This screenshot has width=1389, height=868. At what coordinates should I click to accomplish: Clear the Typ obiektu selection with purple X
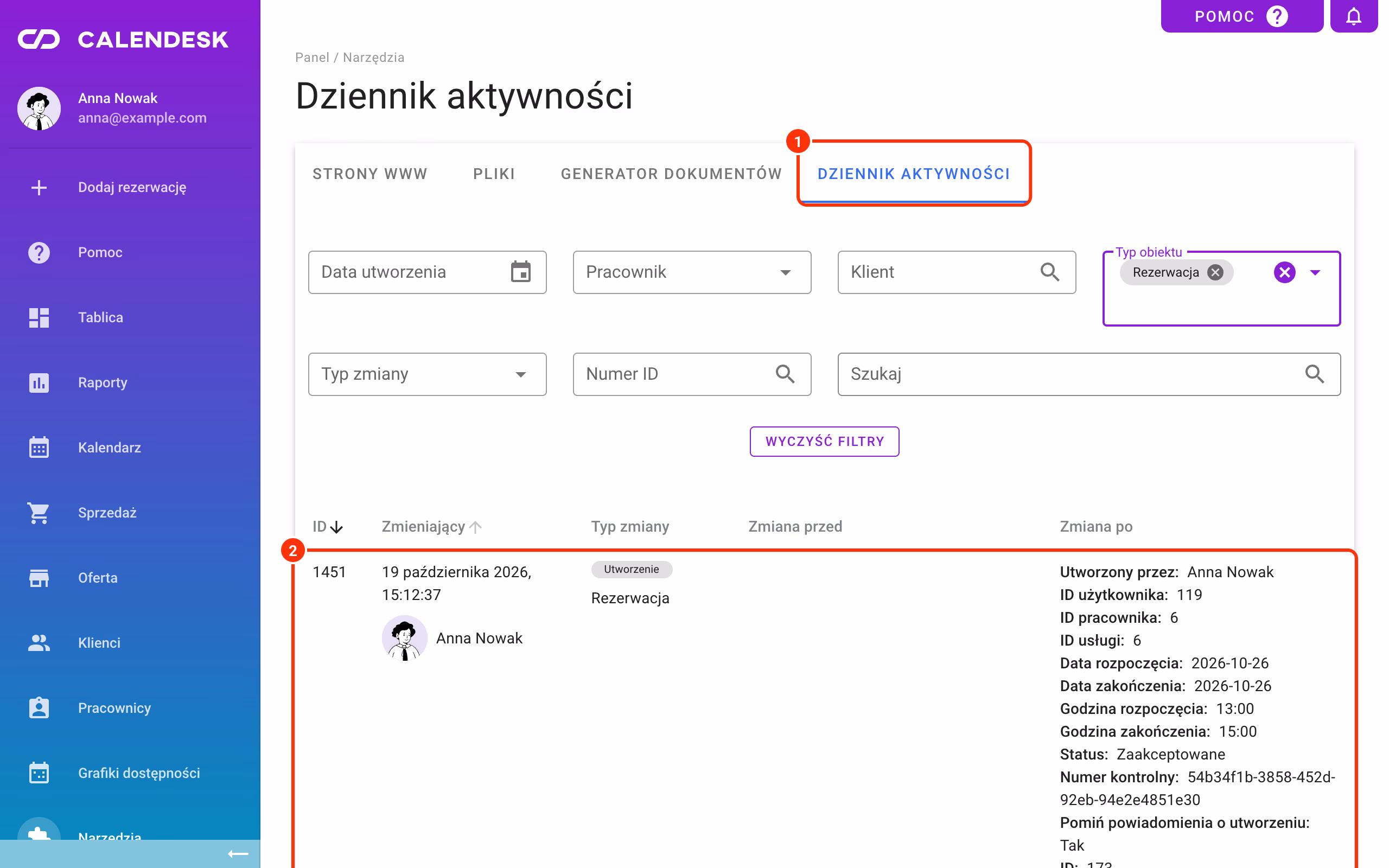click(x=1284, y=272)
